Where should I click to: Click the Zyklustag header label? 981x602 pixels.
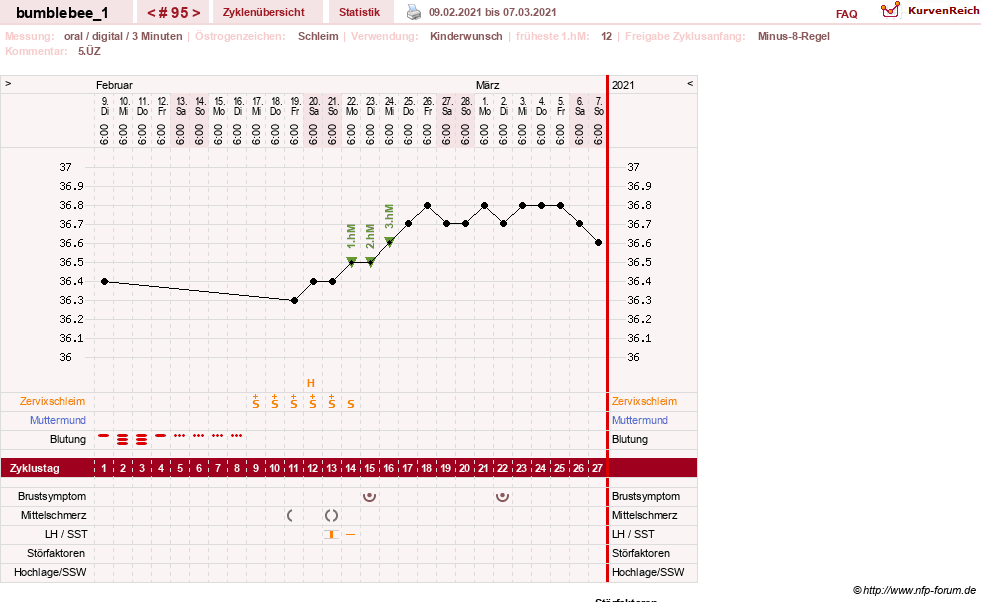(x=34, y=468)
